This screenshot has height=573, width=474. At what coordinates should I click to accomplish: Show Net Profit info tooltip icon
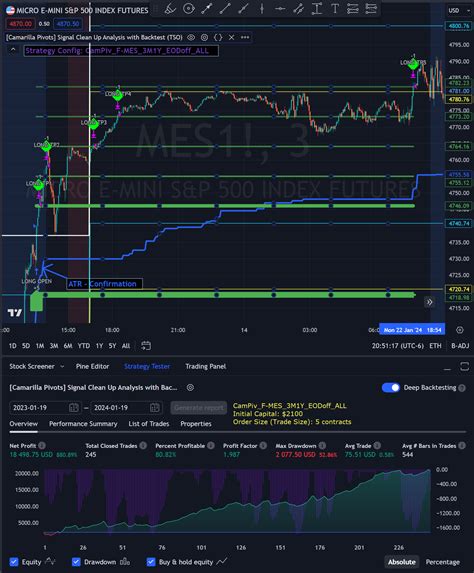(42, 445)
